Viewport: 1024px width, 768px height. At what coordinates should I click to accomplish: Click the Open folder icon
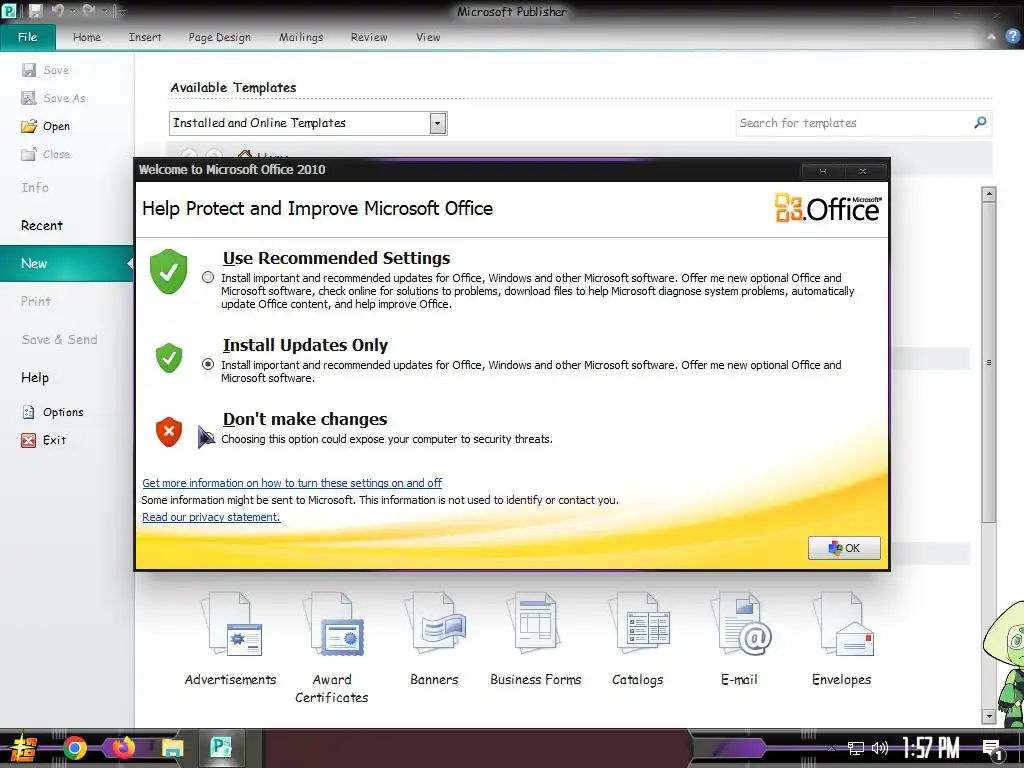pos(29,126)
